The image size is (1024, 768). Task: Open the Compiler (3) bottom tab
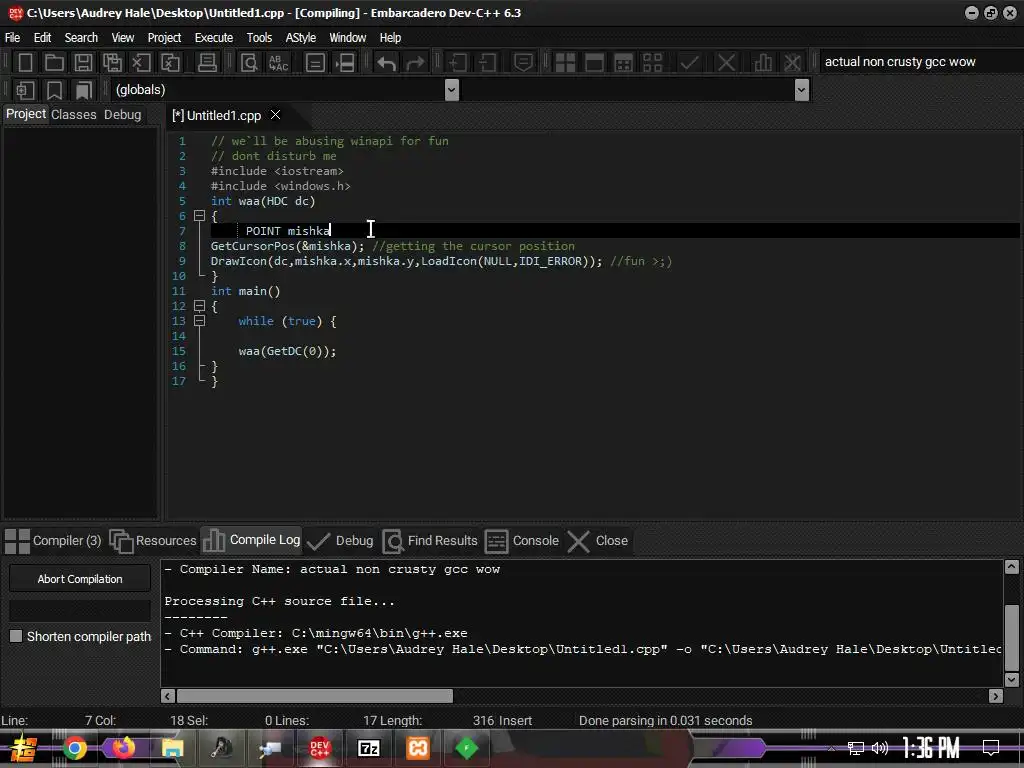(x=54, y=541)
